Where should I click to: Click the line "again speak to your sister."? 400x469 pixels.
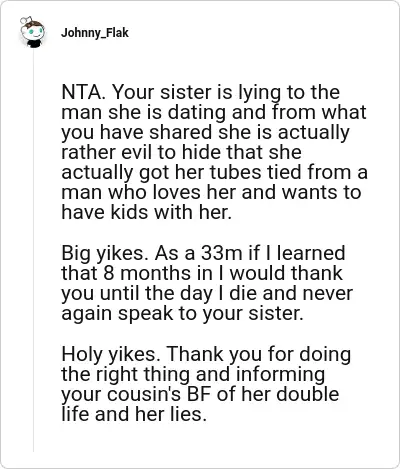point(182,314)
